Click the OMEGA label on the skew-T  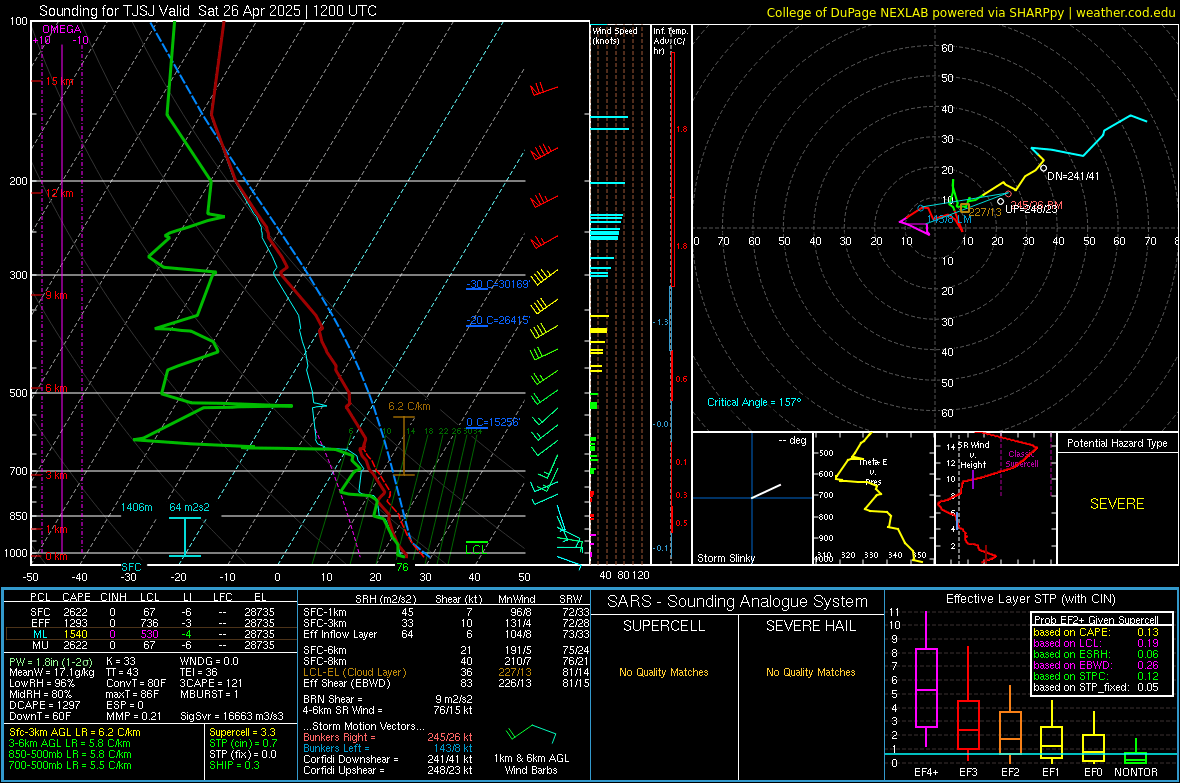62,29
